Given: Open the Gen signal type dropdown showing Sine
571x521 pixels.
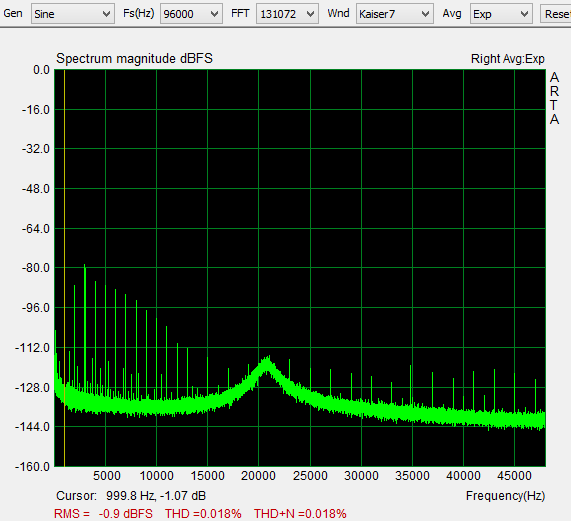Looking at the screenshot, I should [x=73, y=14].
